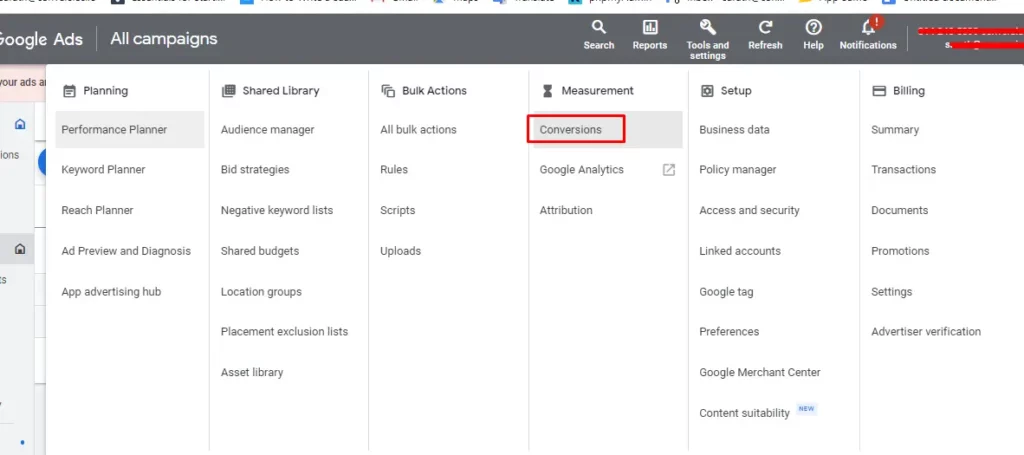Image resolution: width=1024 pixels, height=455 pixels.
Task: Open Shared budgets
Action: click(260, 251)
